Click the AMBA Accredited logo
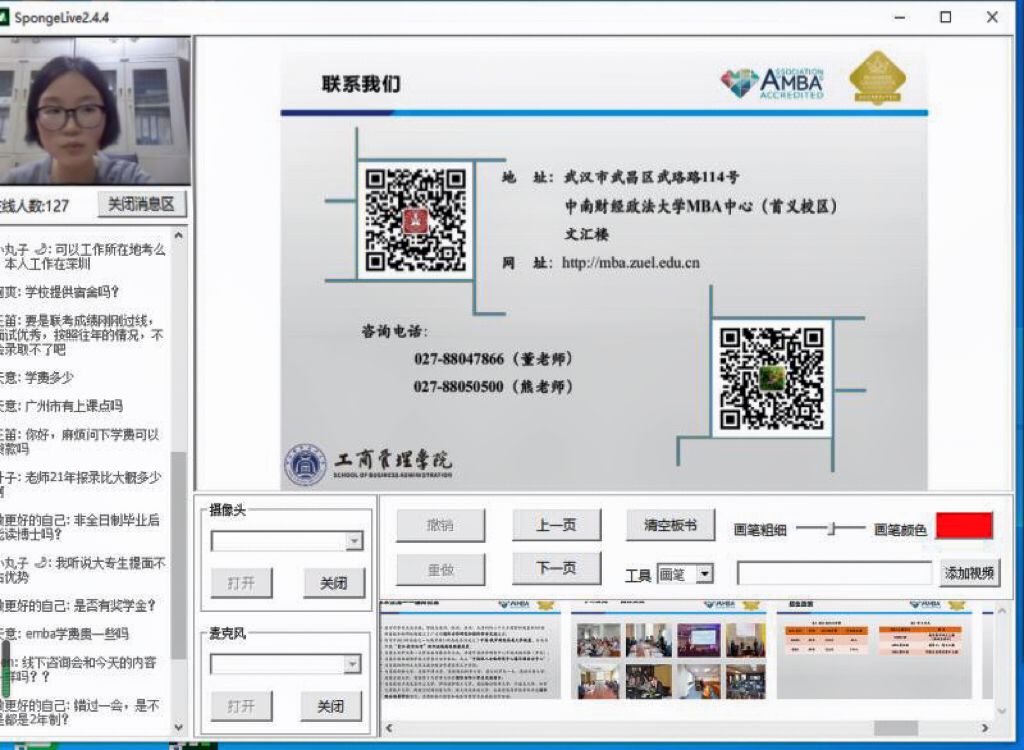1024x750 pixels. tap(773, 83)
